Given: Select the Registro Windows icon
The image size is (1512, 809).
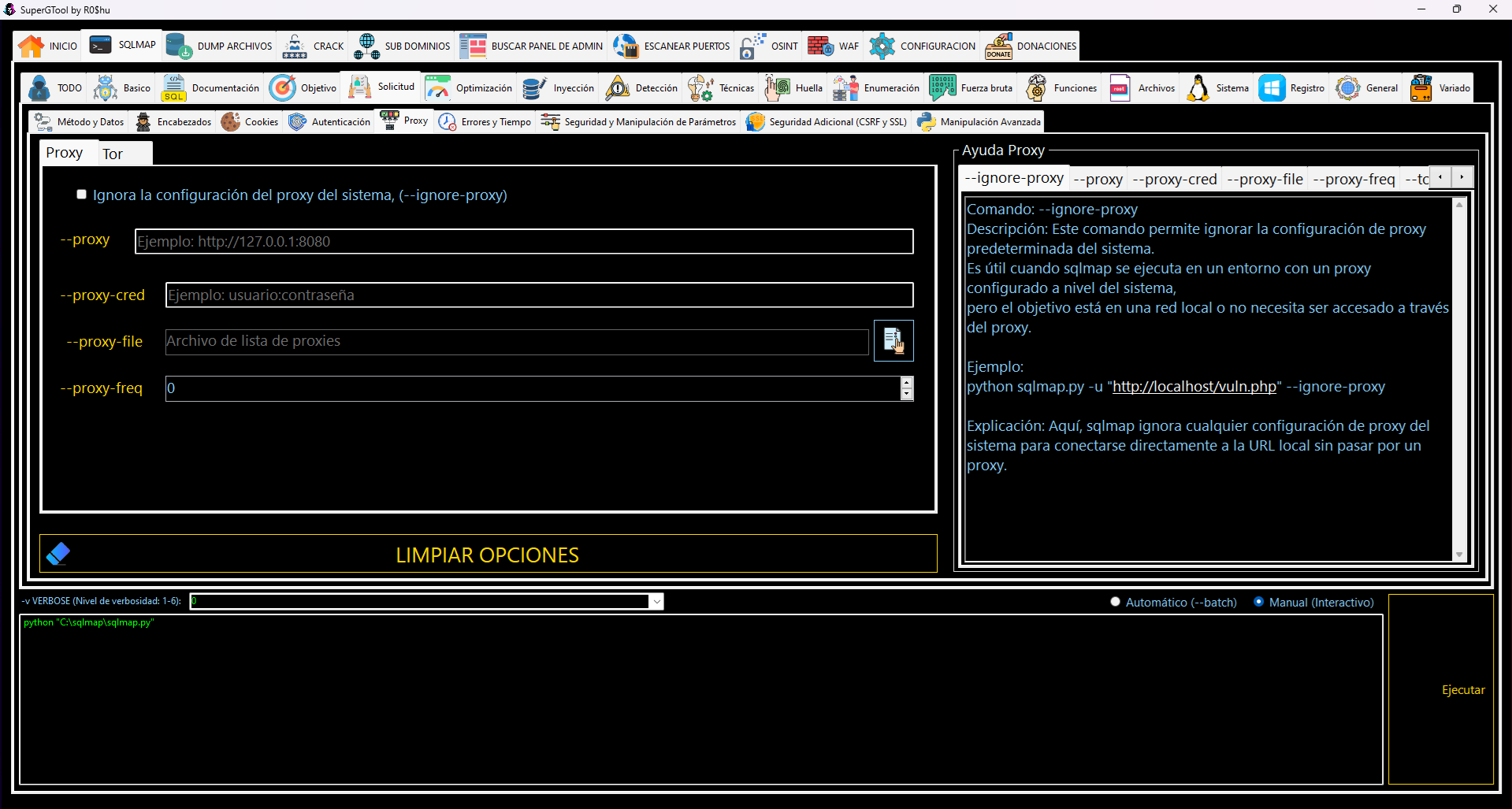Looking at the screenshot, I should [x=1272, y=88].
